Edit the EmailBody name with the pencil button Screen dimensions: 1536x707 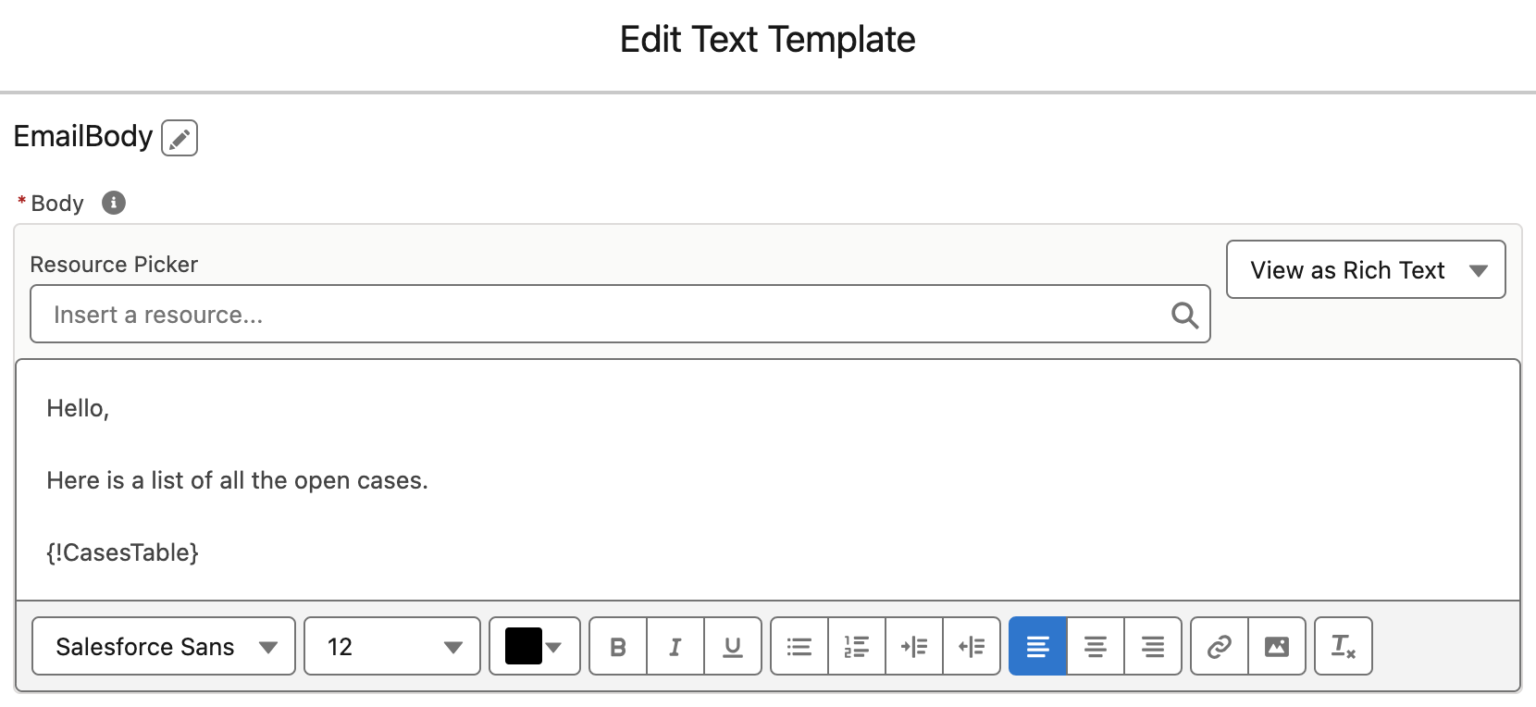[x=179, y=138]
